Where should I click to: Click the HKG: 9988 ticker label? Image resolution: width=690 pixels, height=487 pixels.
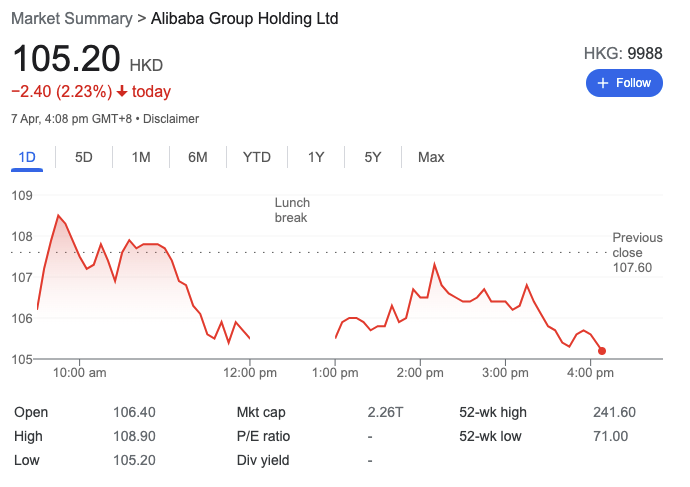623,53
